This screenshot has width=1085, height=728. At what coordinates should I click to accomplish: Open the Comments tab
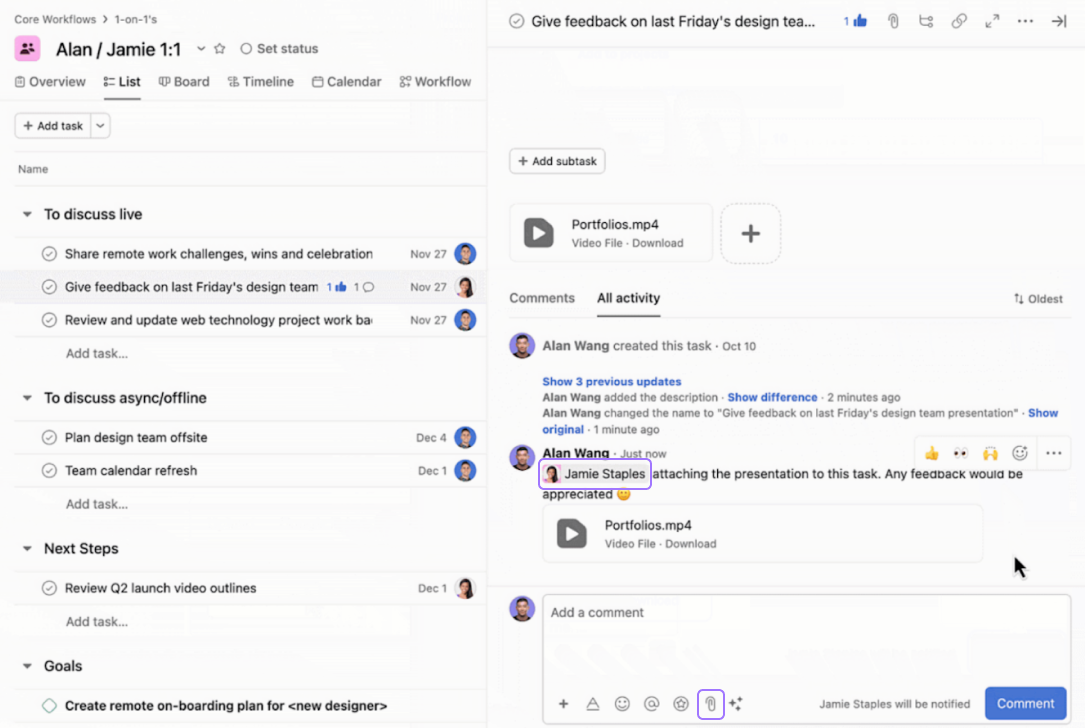pos(542,298)
